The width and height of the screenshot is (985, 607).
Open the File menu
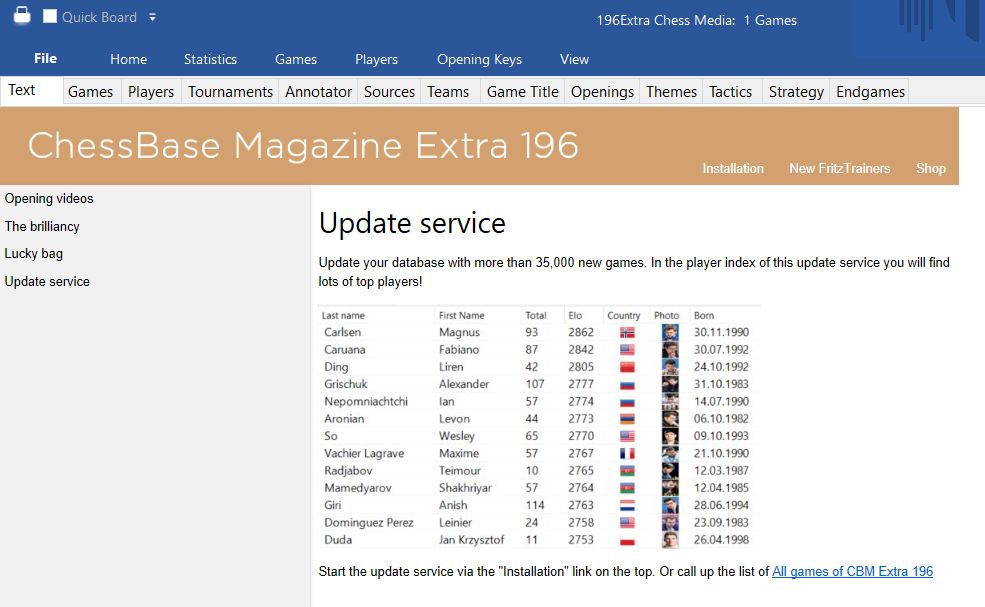(45, 58)
